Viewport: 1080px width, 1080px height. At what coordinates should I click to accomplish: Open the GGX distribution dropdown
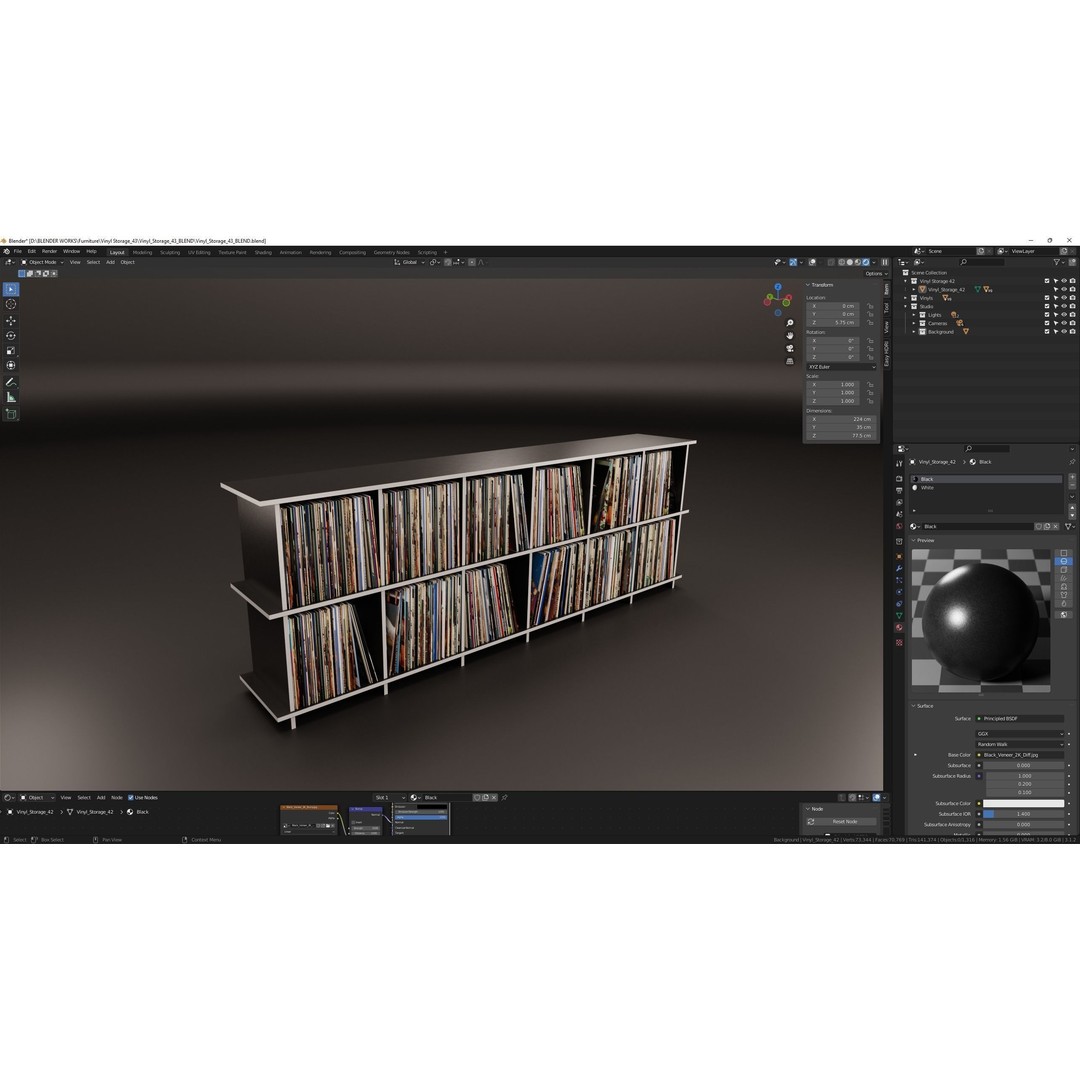point(1020,733)
